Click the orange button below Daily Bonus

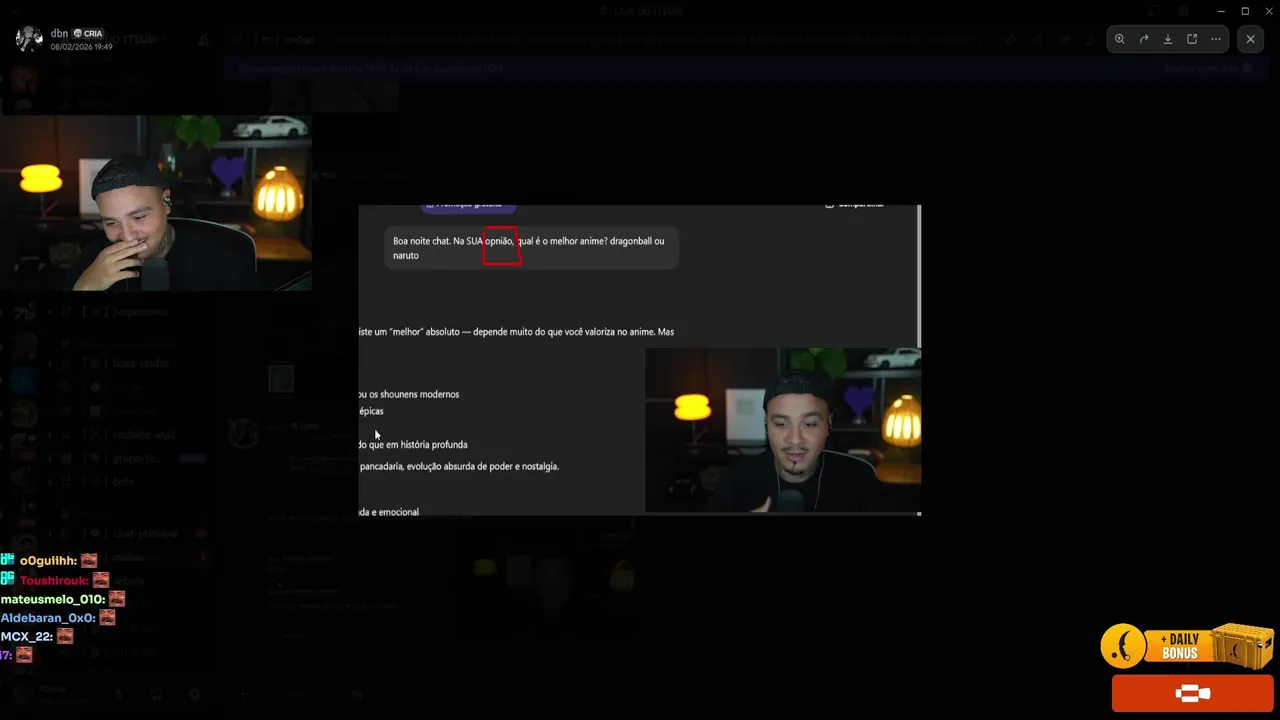point(1192,693)
